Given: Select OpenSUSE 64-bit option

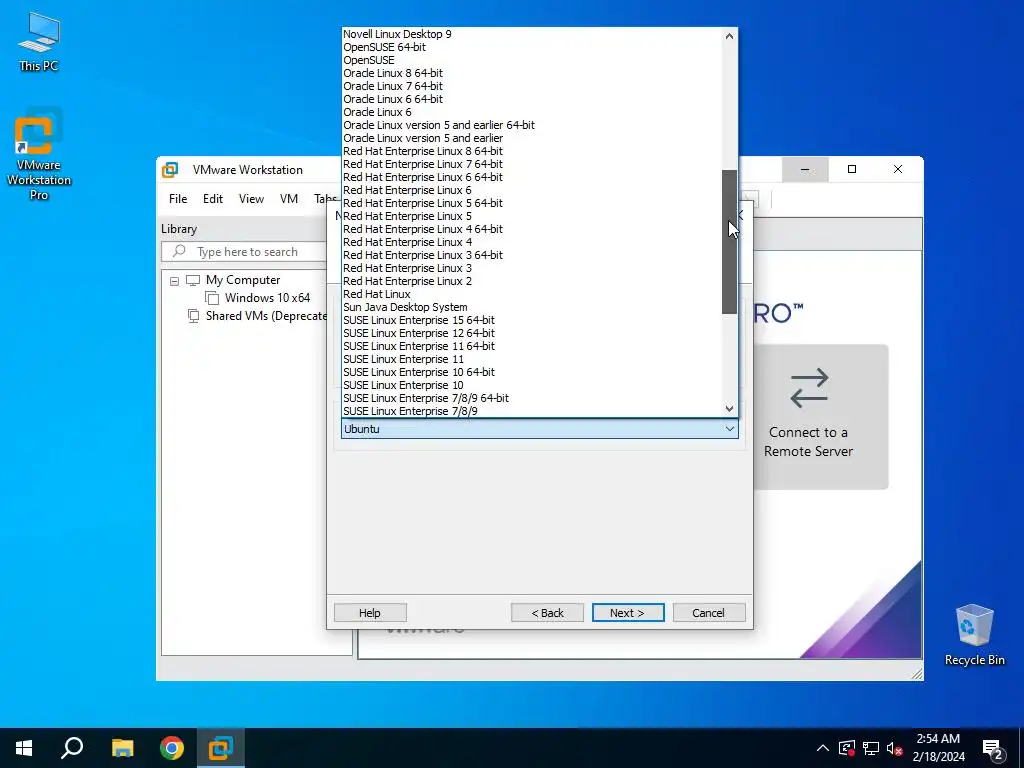Looking at the screenshot, I should coord(385,47).
